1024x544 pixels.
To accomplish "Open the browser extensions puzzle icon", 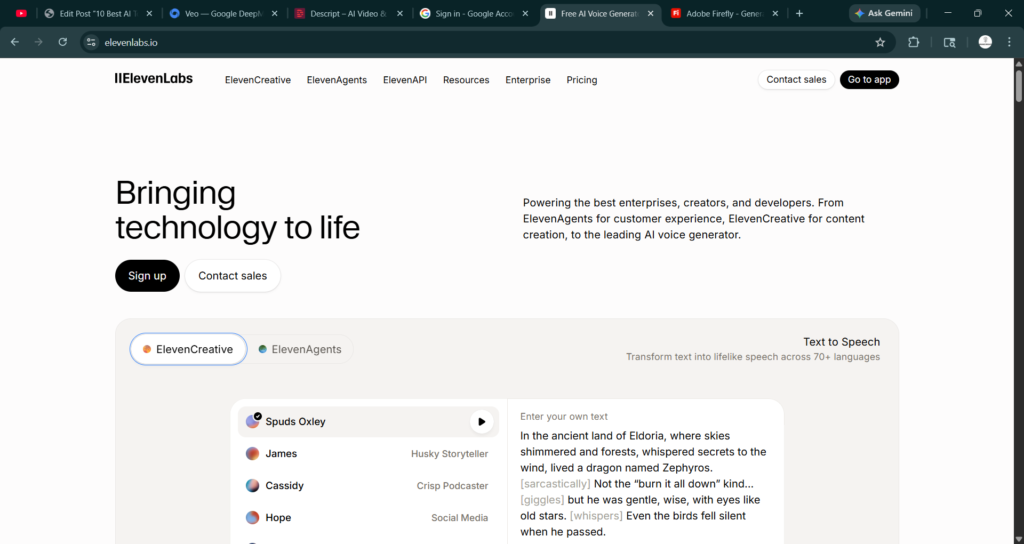I will (913, 42).
